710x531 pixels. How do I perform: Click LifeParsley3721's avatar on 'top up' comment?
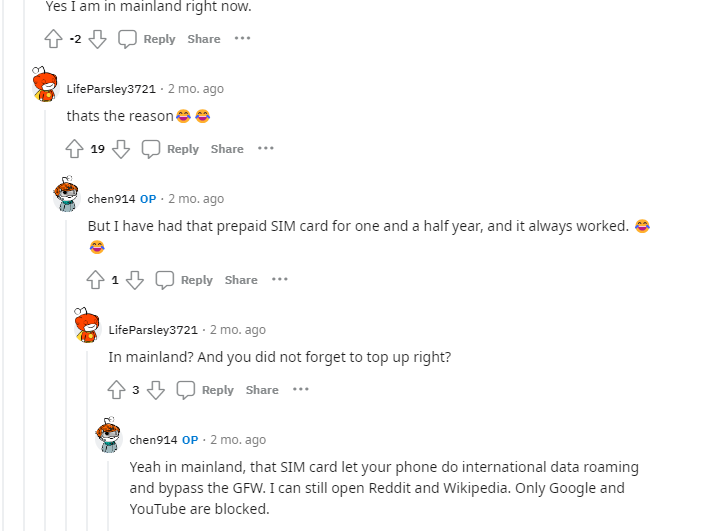pyautogui.click(x=87, y=325)
